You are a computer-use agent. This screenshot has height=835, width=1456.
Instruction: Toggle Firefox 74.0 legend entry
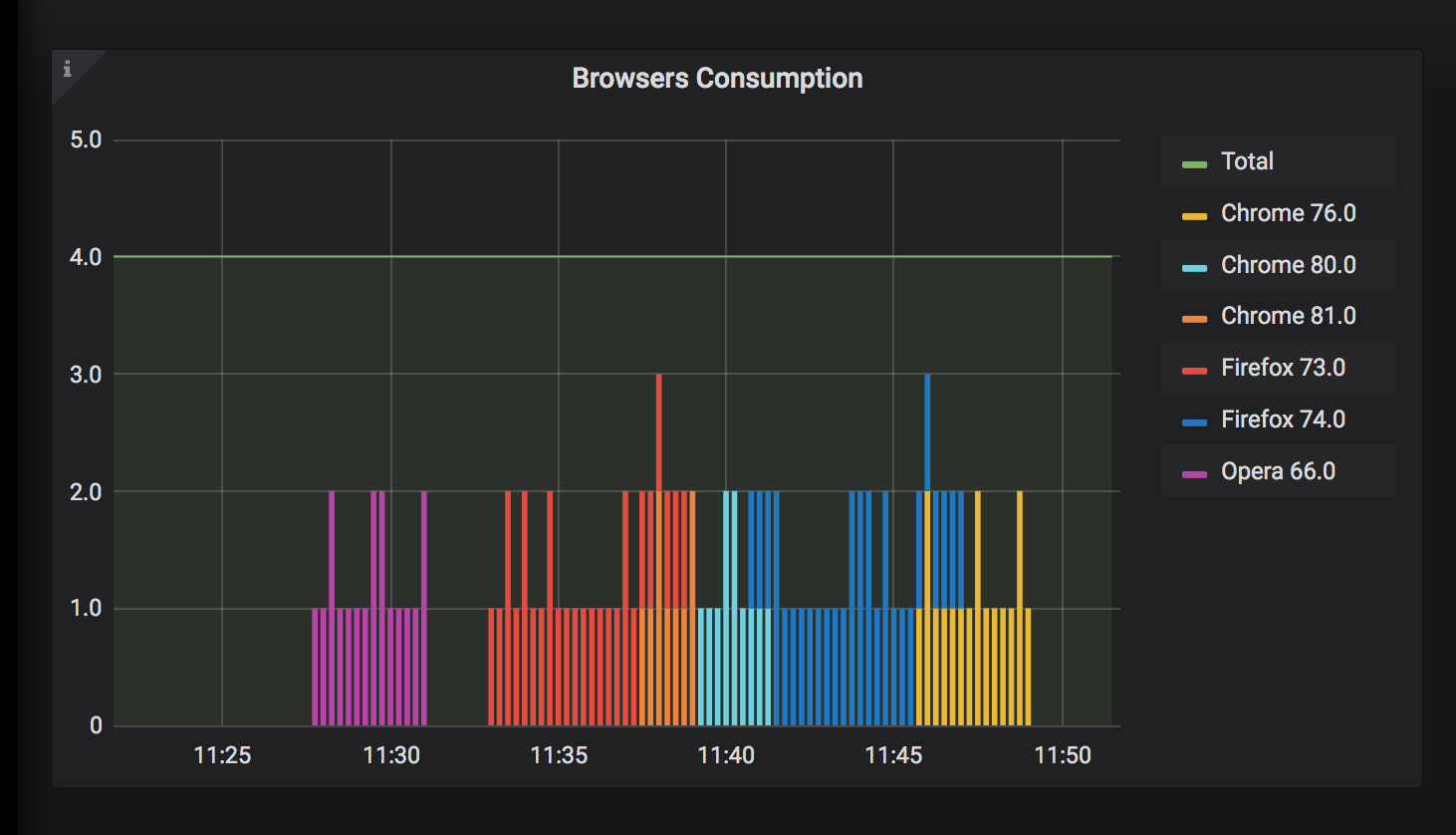(1283, 419)
